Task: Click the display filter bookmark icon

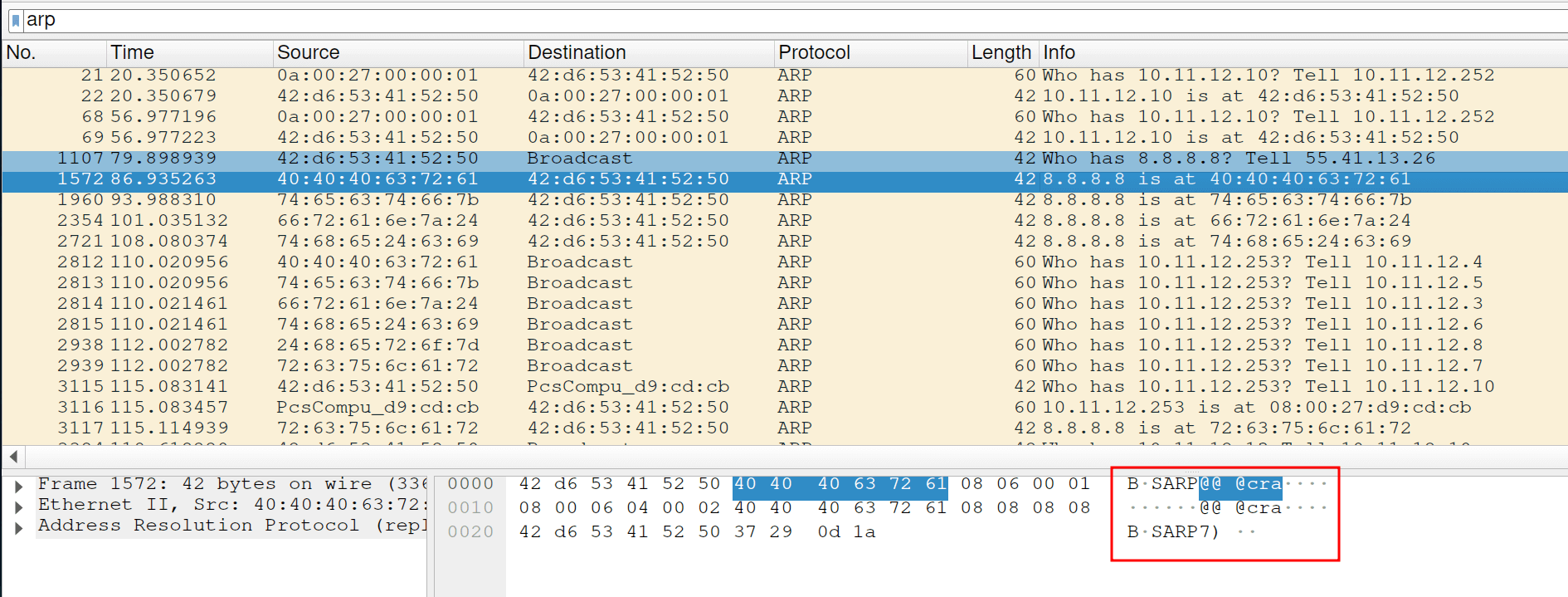Action: [16, 21]
